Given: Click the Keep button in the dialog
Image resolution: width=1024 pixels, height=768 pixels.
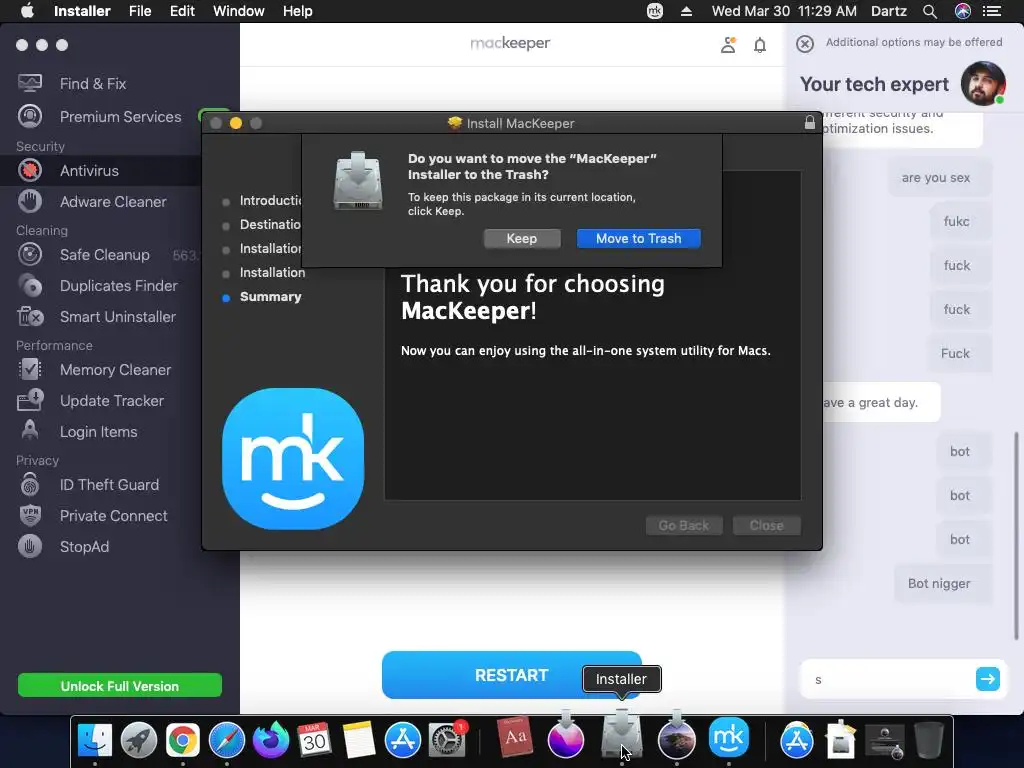Looking at the screenshot, I should pos(522,238).
